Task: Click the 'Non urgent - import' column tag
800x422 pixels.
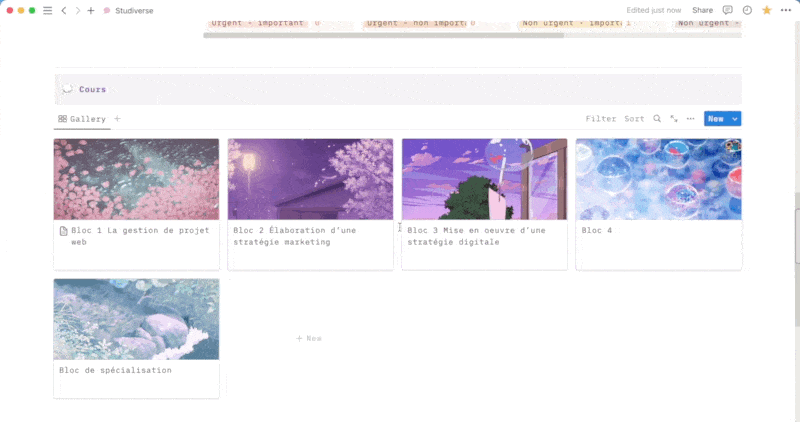Action: 571,23
